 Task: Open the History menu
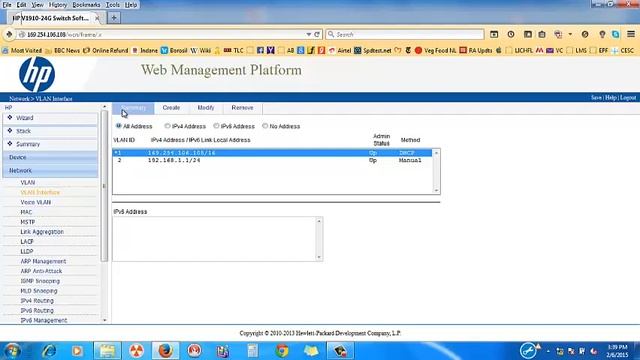tap(58, 5)
